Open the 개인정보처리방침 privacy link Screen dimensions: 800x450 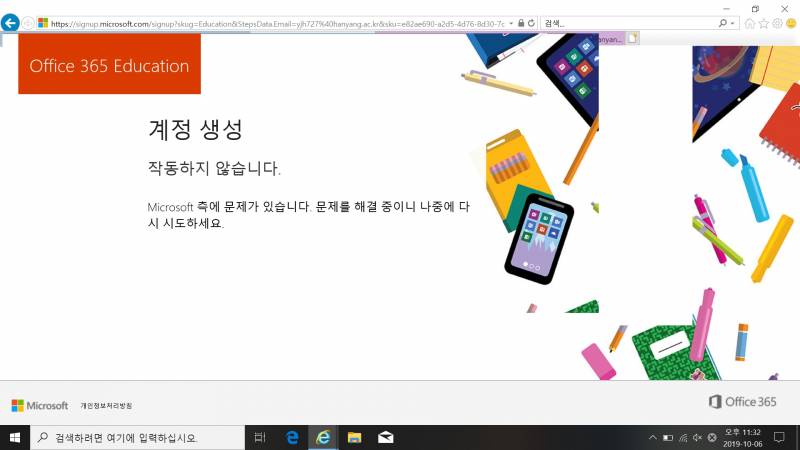point(106,406)
